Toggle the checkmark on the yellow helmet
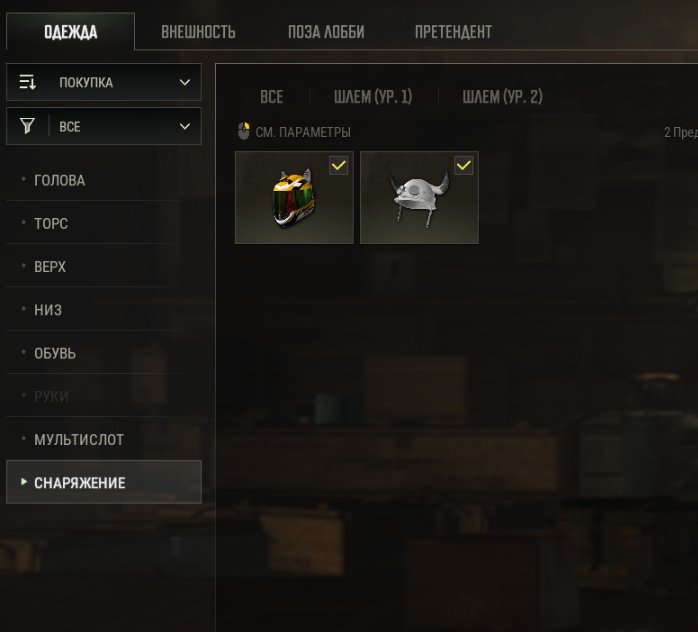Screen dimensions: 698x632 tap(338, 166)
